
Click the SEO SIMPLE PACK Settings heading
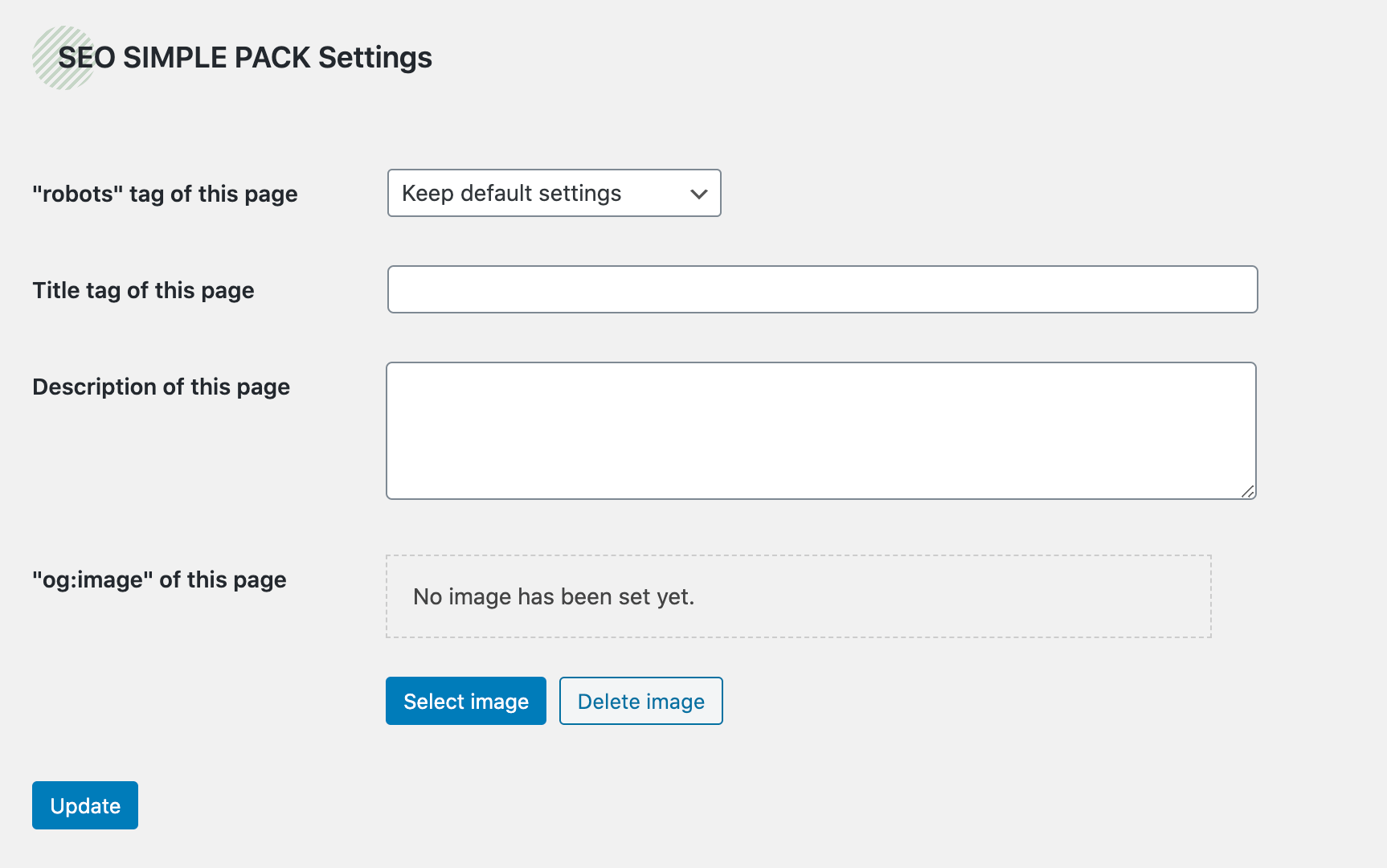pyautogui.click(x=245, y=58)
